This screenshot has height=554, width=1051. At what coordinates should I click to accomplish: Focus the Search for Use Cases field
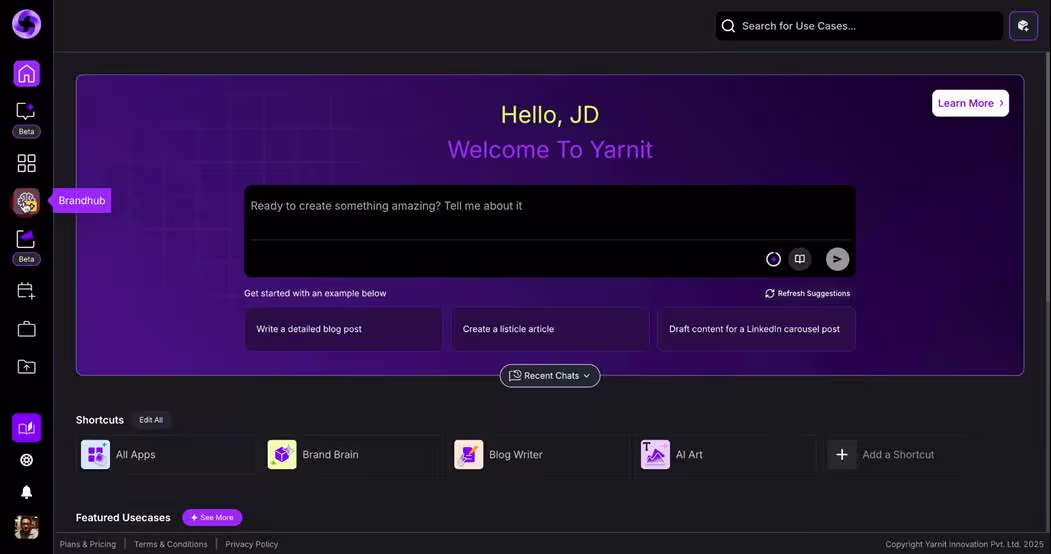[859, 26]
